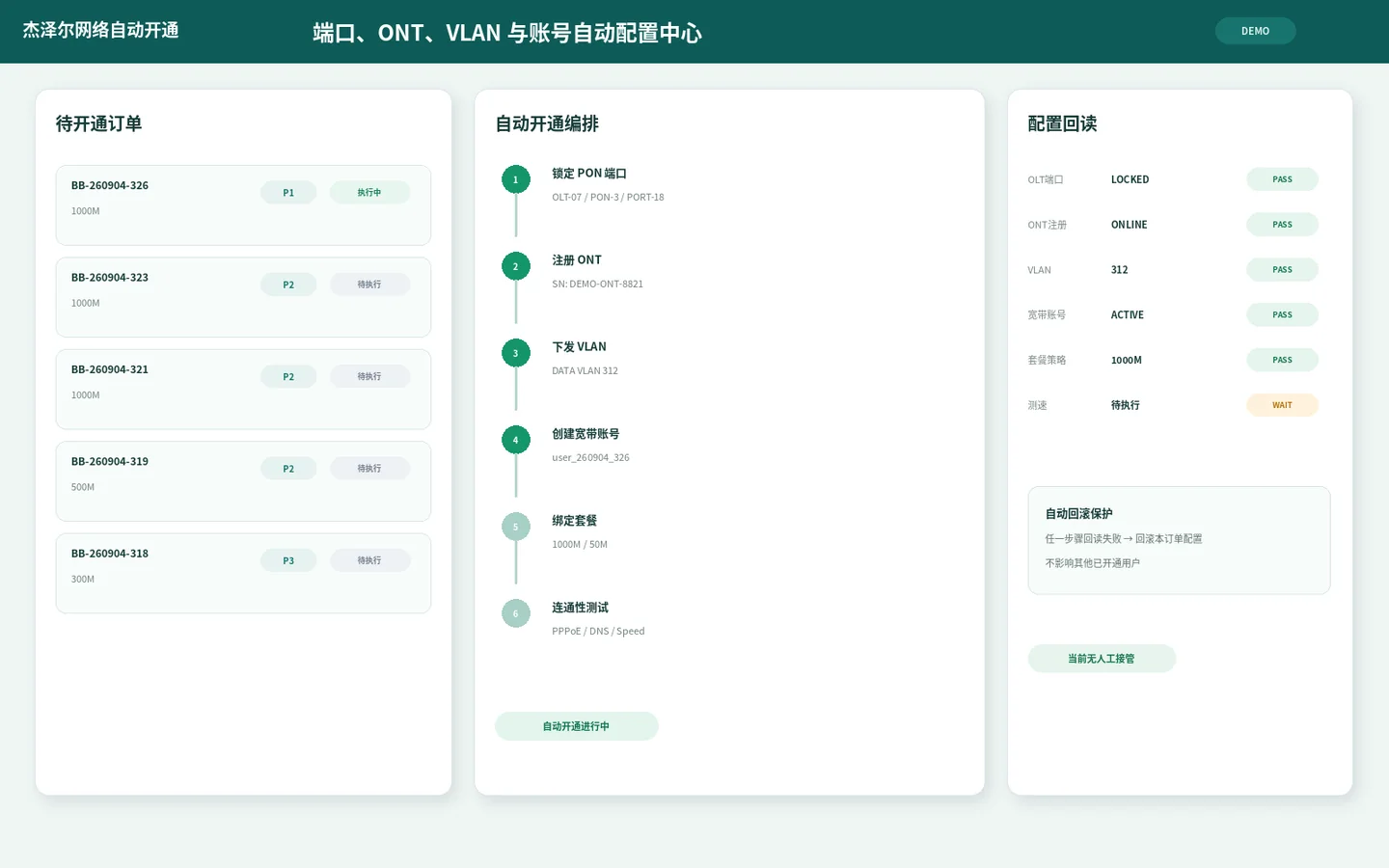Click the 500M speed in BB-260904-319
Screen dimensions: 1389x868
click(83, 488)
